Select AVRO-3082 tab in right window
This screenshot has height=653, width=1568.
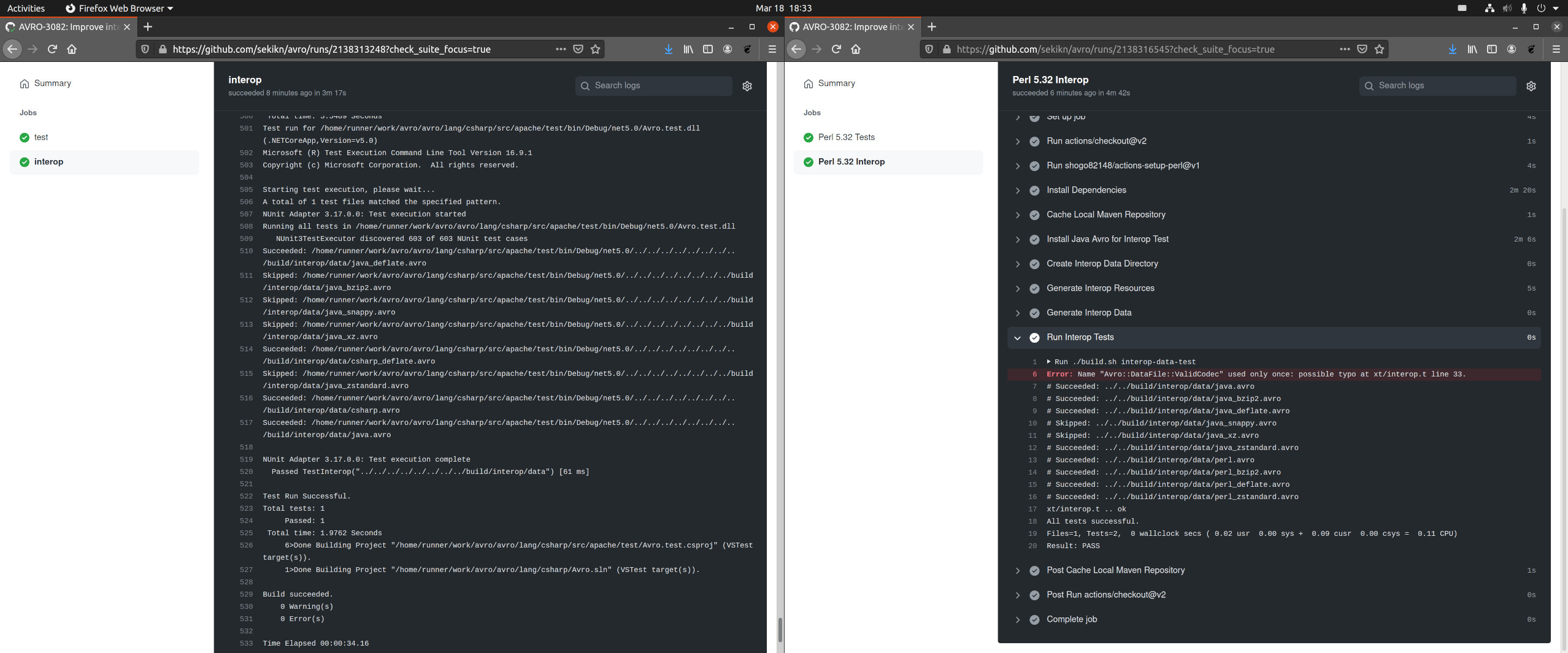pos(852,27)
